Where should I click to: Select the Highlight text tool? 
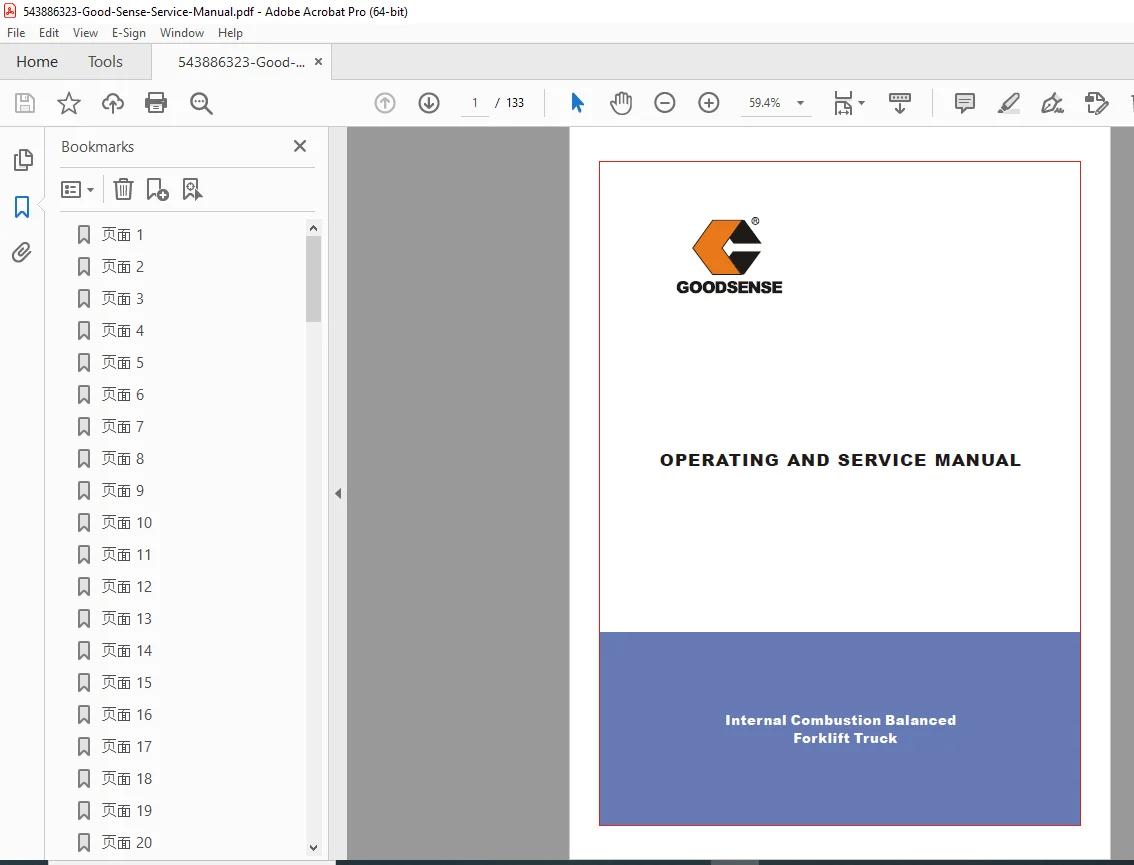tap(1009, 103)
